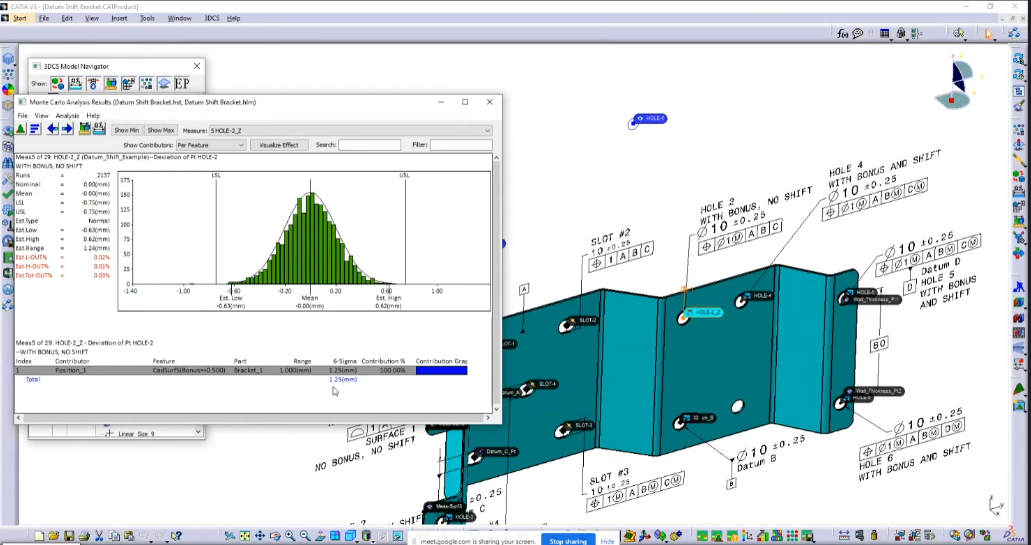Click Fit All In icon
Screen dimensions: 1031x545
pos(245,536)
